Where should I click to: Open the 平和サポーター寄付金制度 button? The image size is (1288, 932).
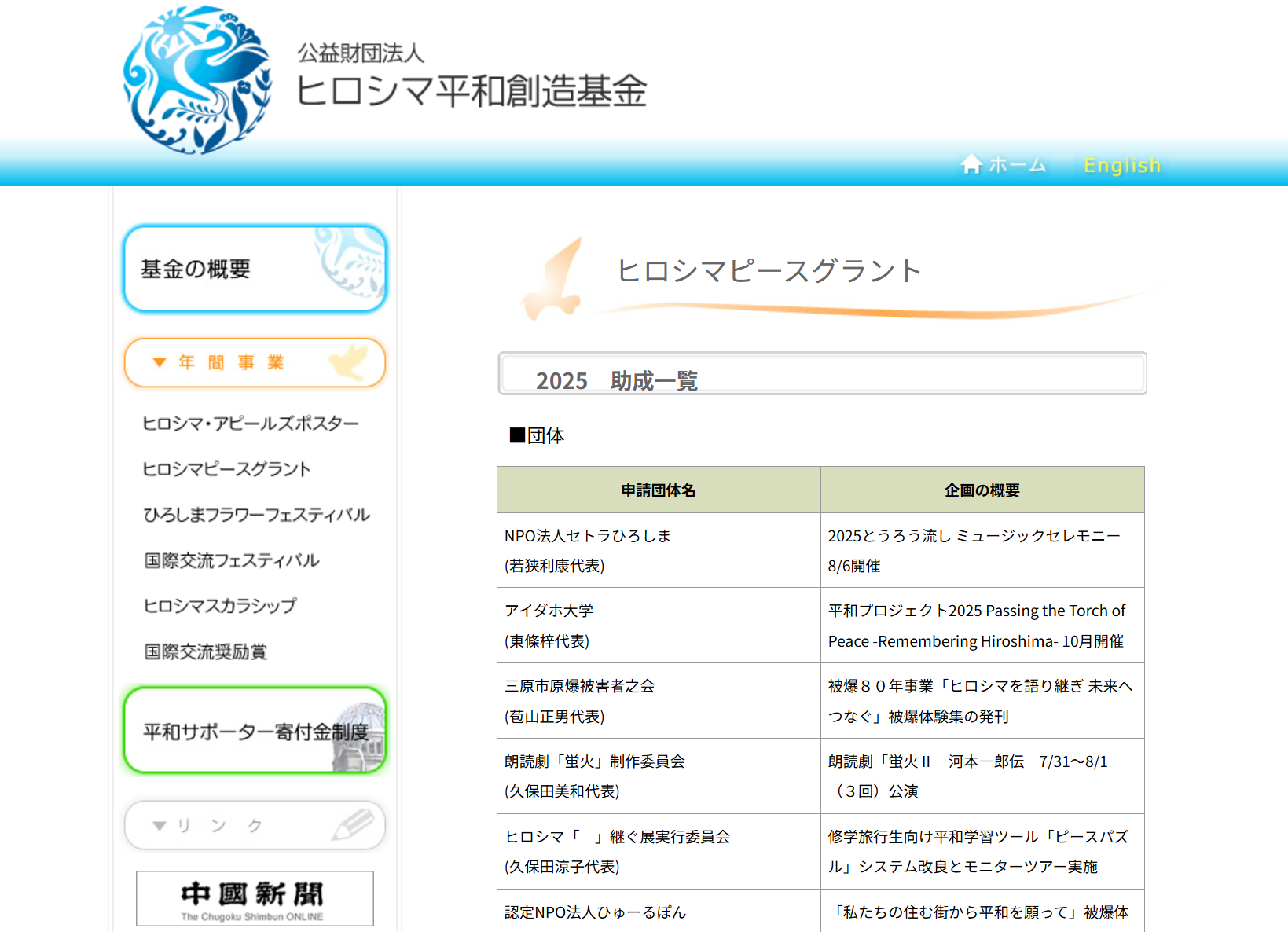click(x=255, y=731)
